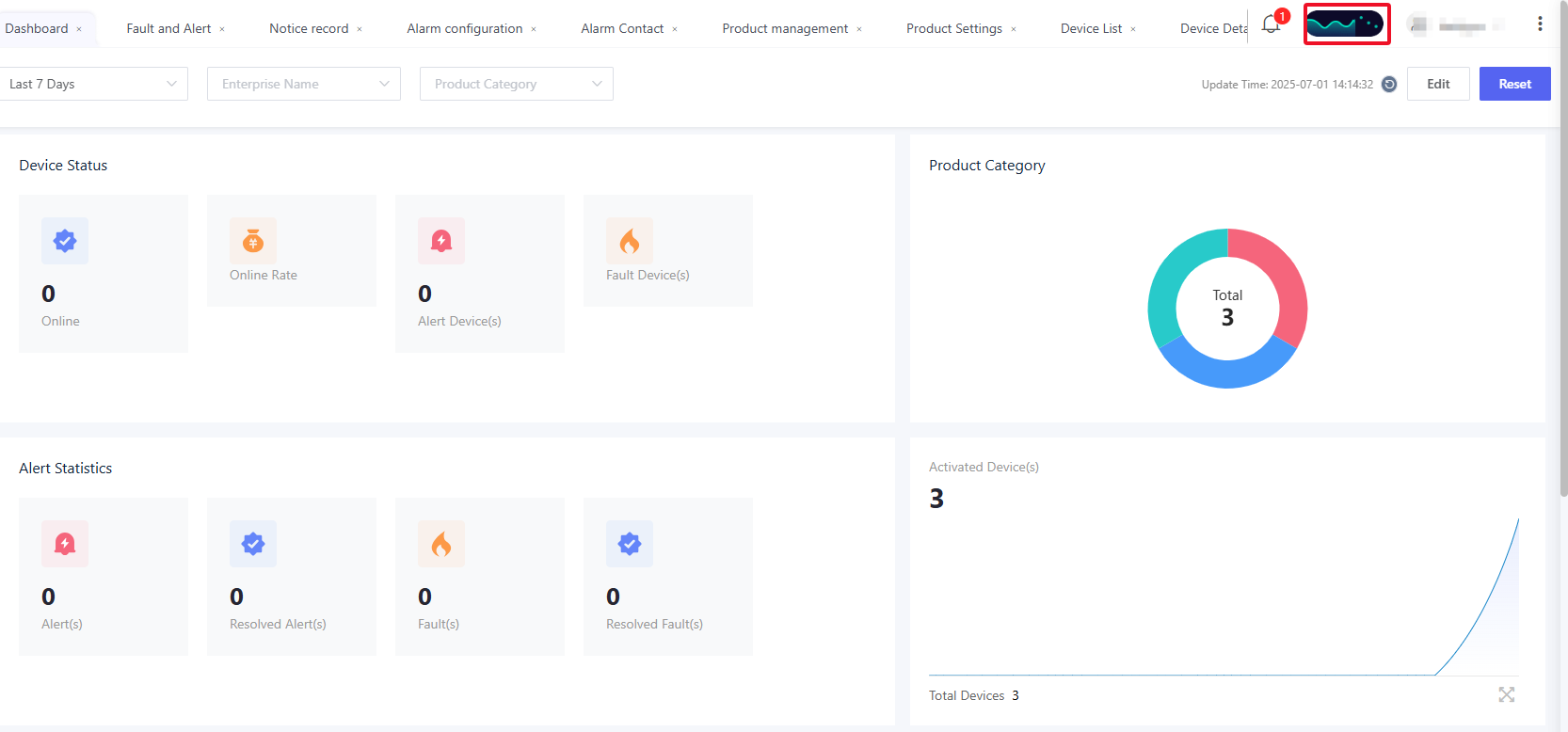Click the Alert Device(s) bell icon
The width and height of the screenshot is (1568, 732).
pyautogui.click(x=441, y=241)
